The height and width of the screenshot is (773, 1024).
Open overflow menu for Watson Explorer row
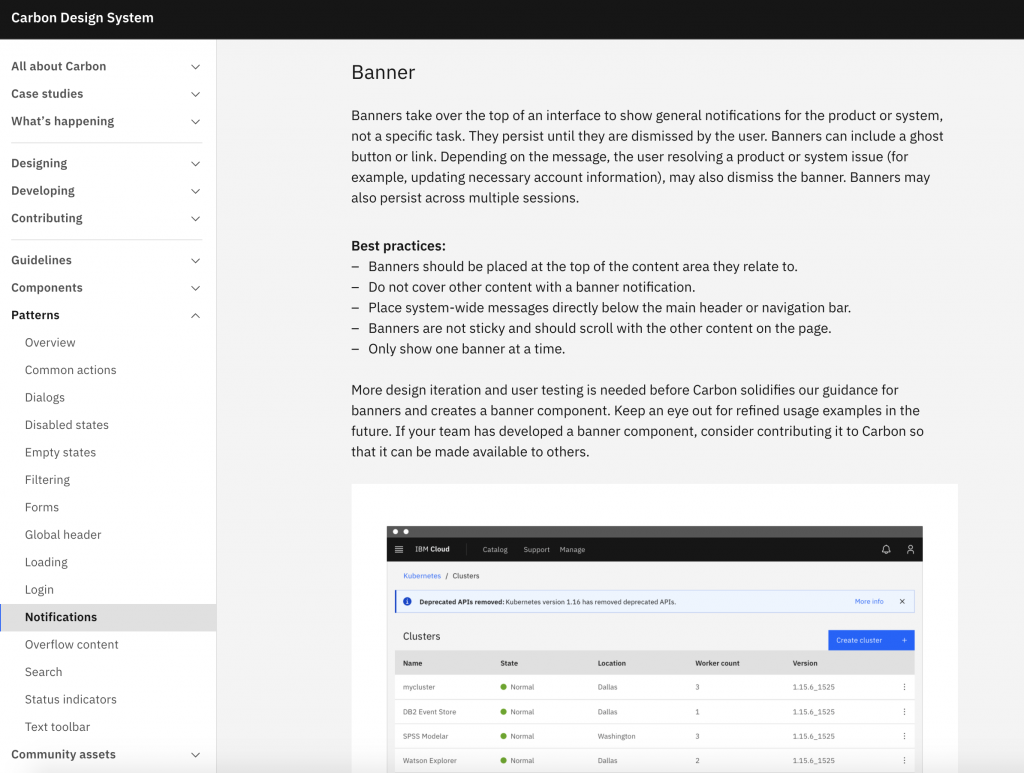[x=904, y=761]
